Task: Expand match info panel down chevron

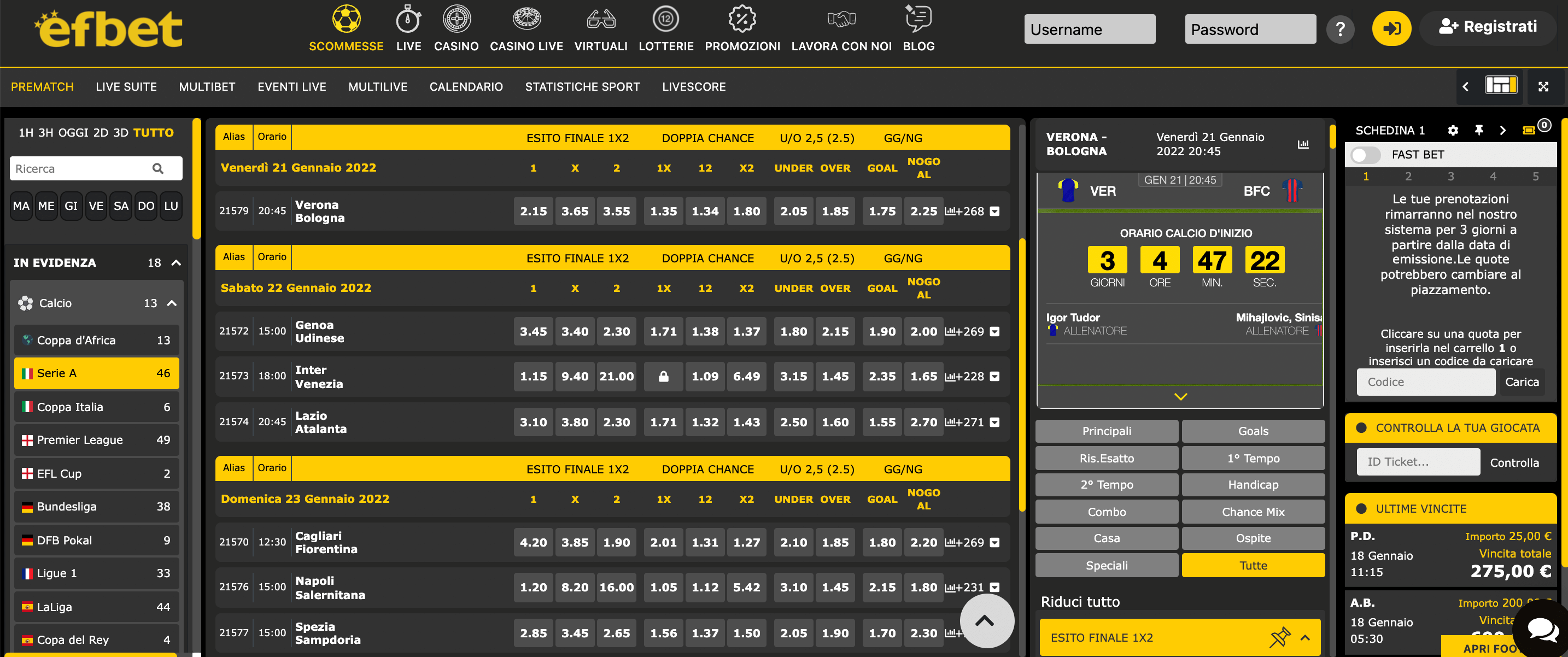Action: point(1180,397)
